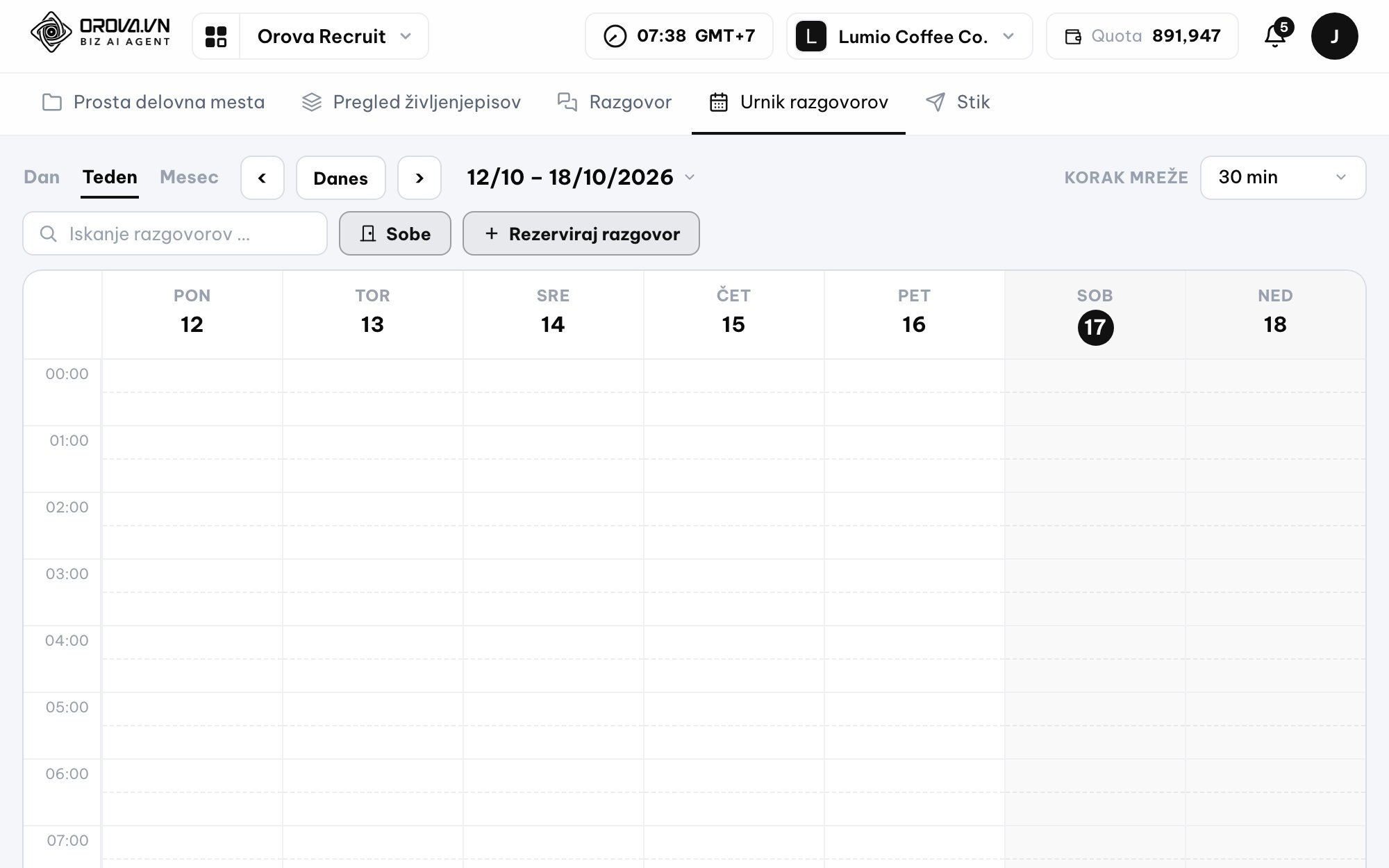Switch calendar to Mesec view
1389x868 pixels.
[189, 177]
